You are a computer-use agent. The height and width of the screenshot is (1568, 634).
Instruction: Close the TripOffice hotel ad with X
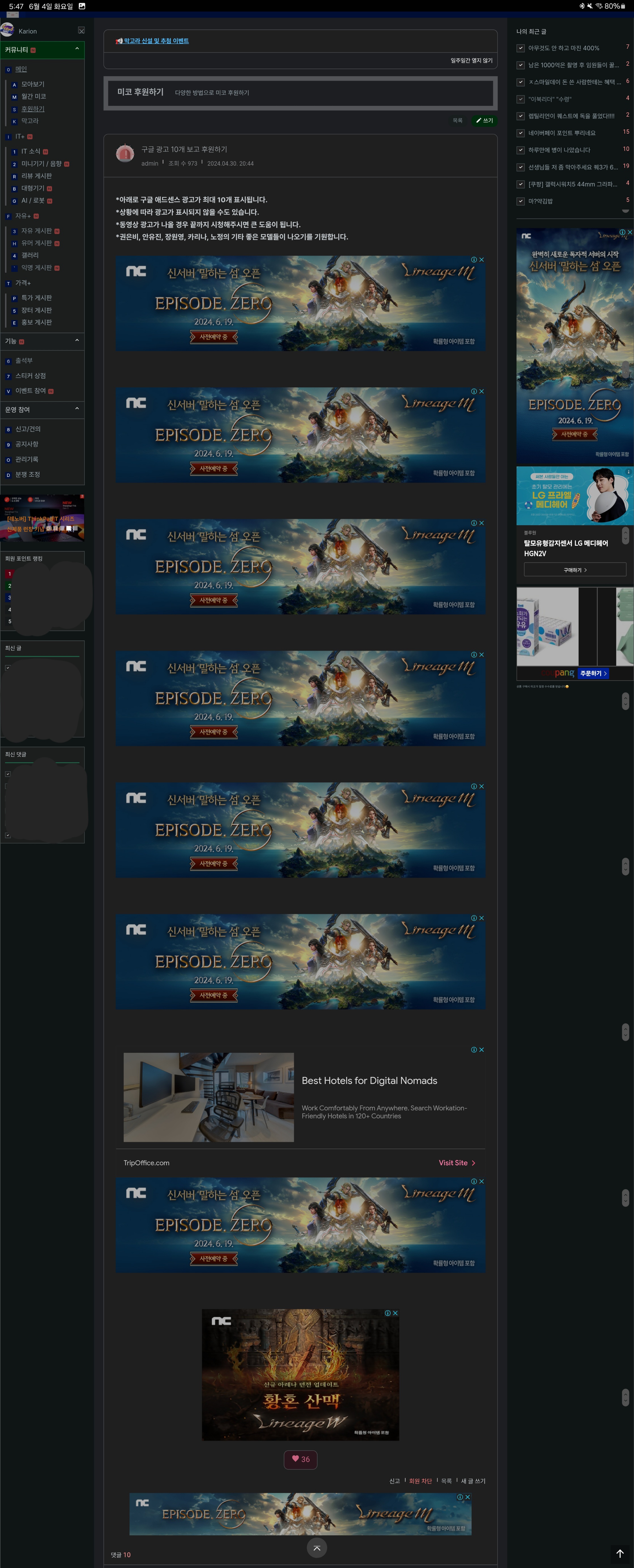pos(482,1050)
